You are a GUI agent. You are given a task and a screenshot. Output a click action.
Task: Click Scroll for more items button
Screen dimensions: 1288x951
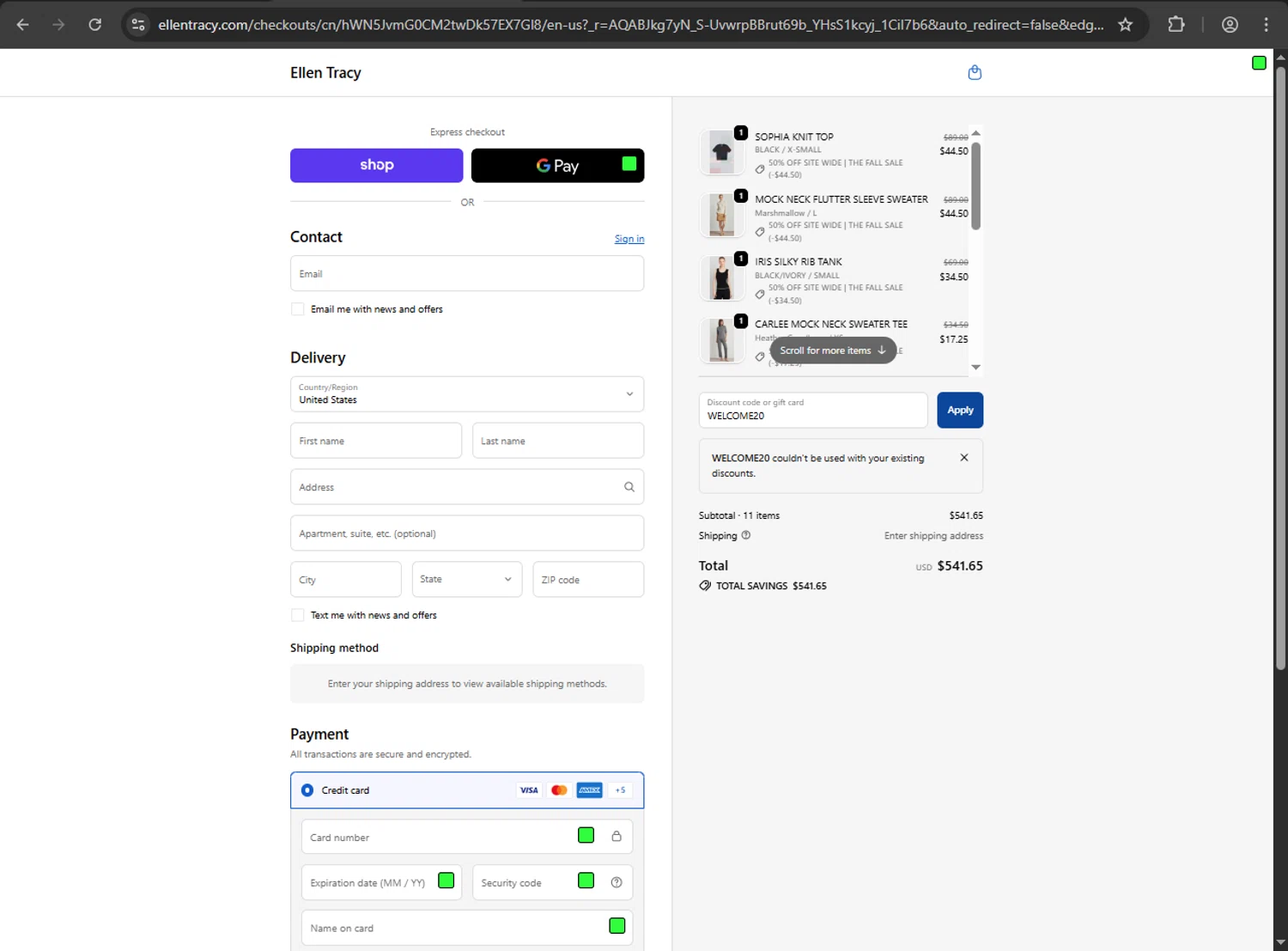833,351
